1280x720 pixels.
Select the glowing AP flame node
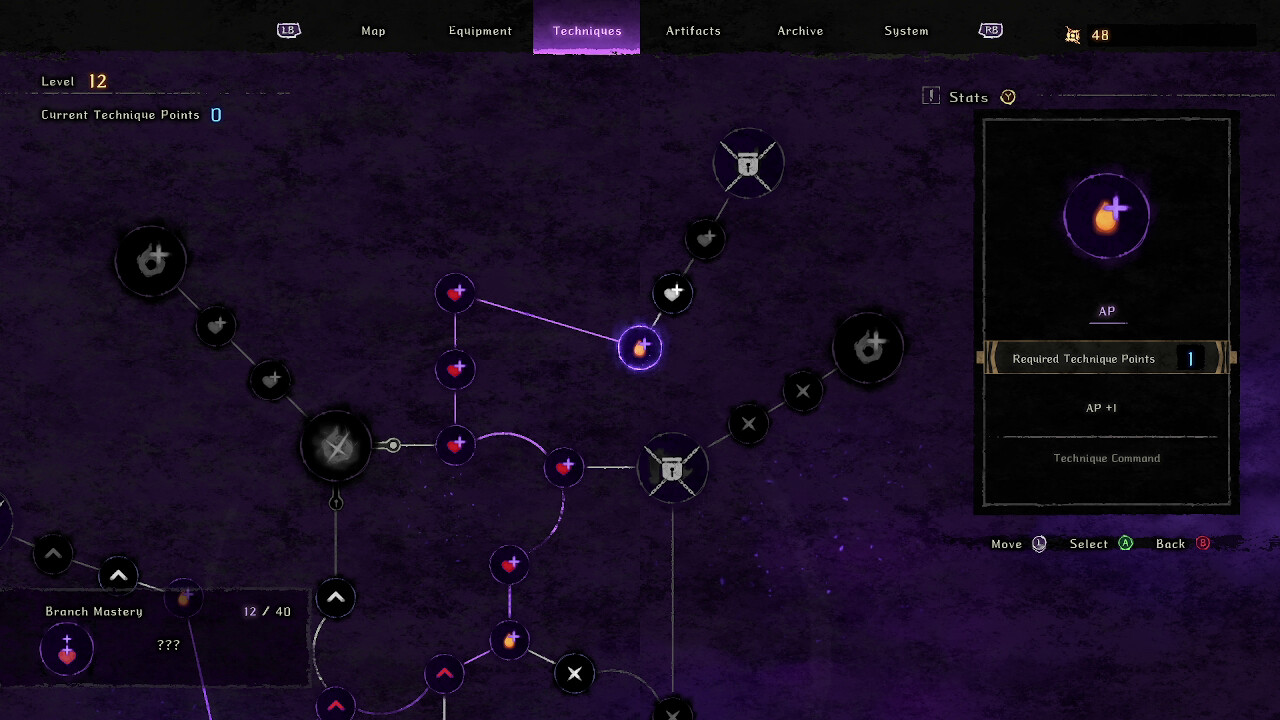click(640, 347)
